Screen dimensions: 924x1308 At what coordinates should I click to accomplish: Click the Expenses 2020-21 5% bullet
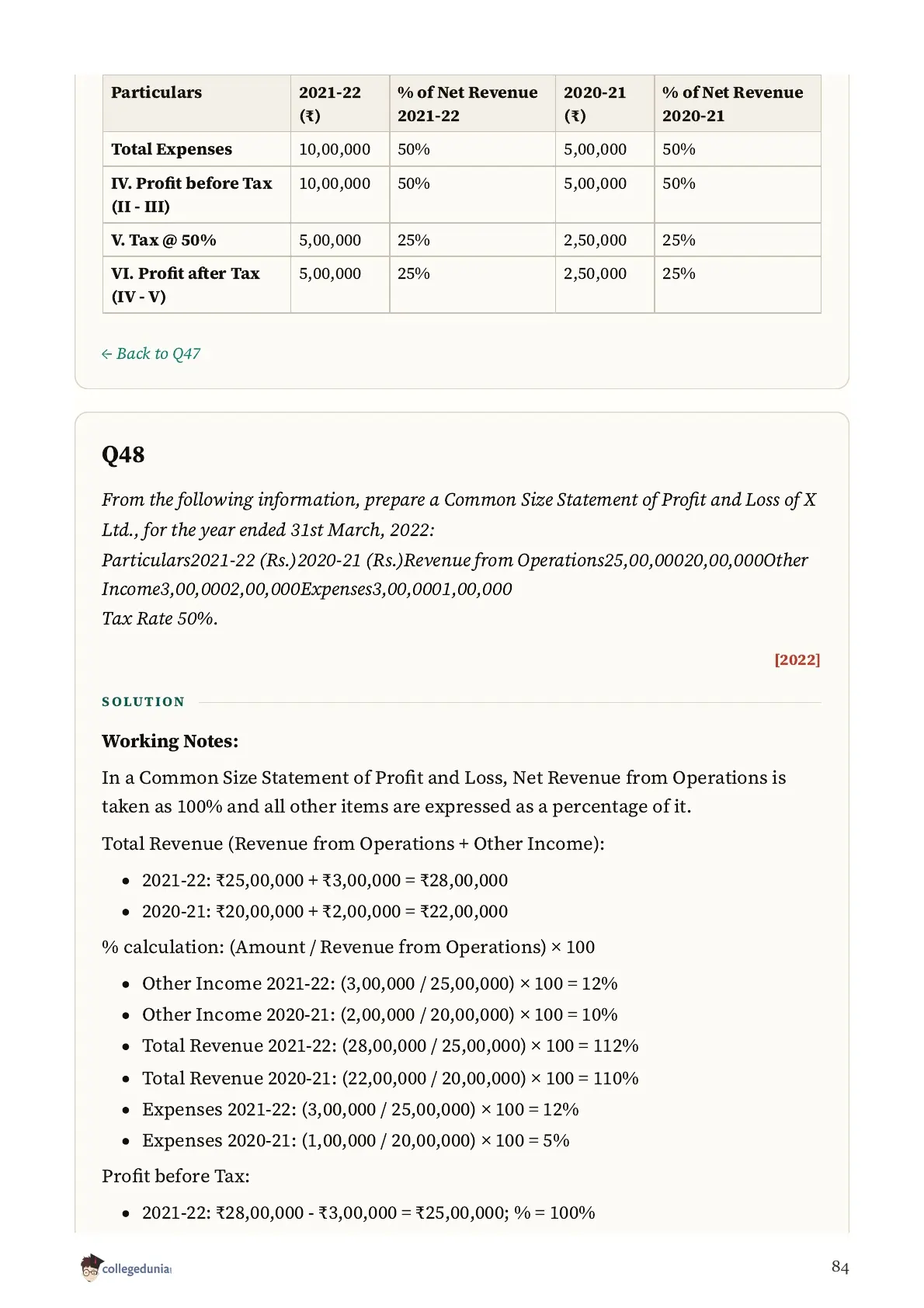pyautogui.click(x=356, y=1141)
